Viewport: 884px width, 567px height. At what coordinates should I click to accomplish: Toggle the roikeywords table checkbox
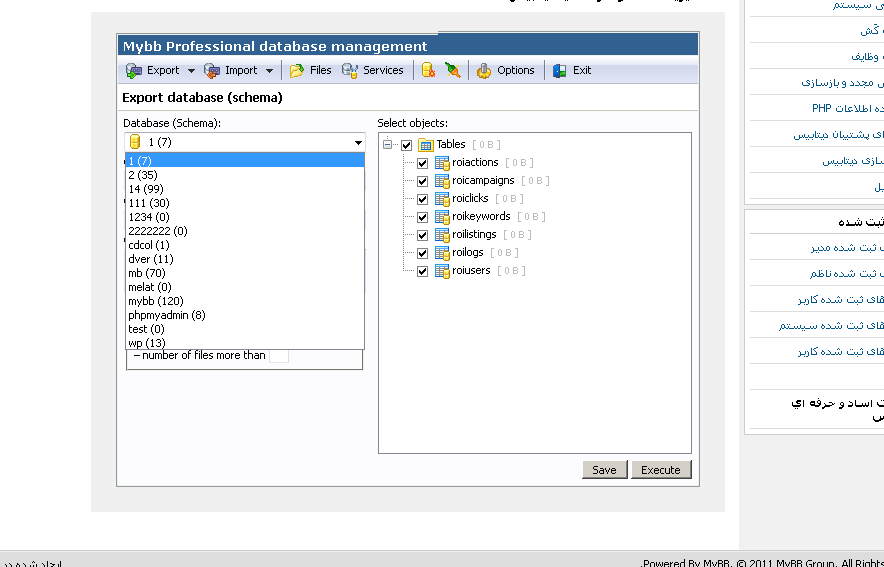pos(423,217)
